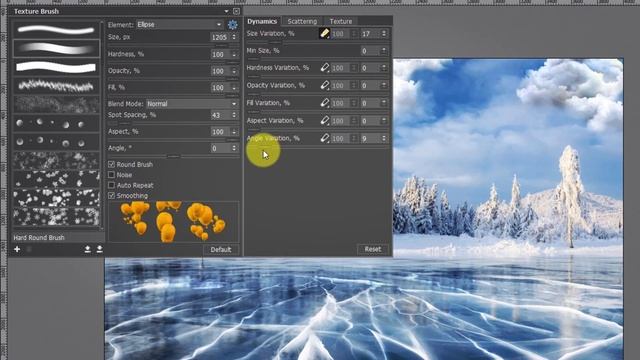Toggle pen pressure for Hardness Variation
640x360 pixels.
point(324,68)
